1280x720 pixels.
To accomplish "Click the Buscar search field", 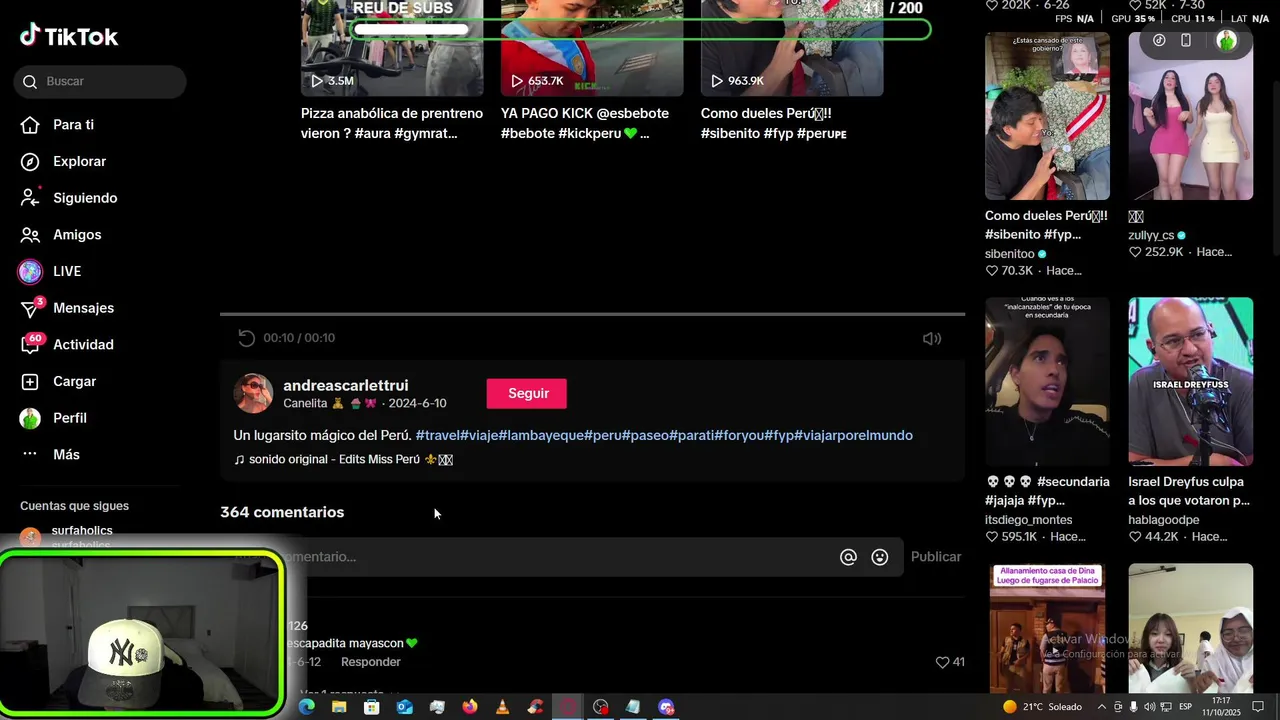I will coord(100,81).
